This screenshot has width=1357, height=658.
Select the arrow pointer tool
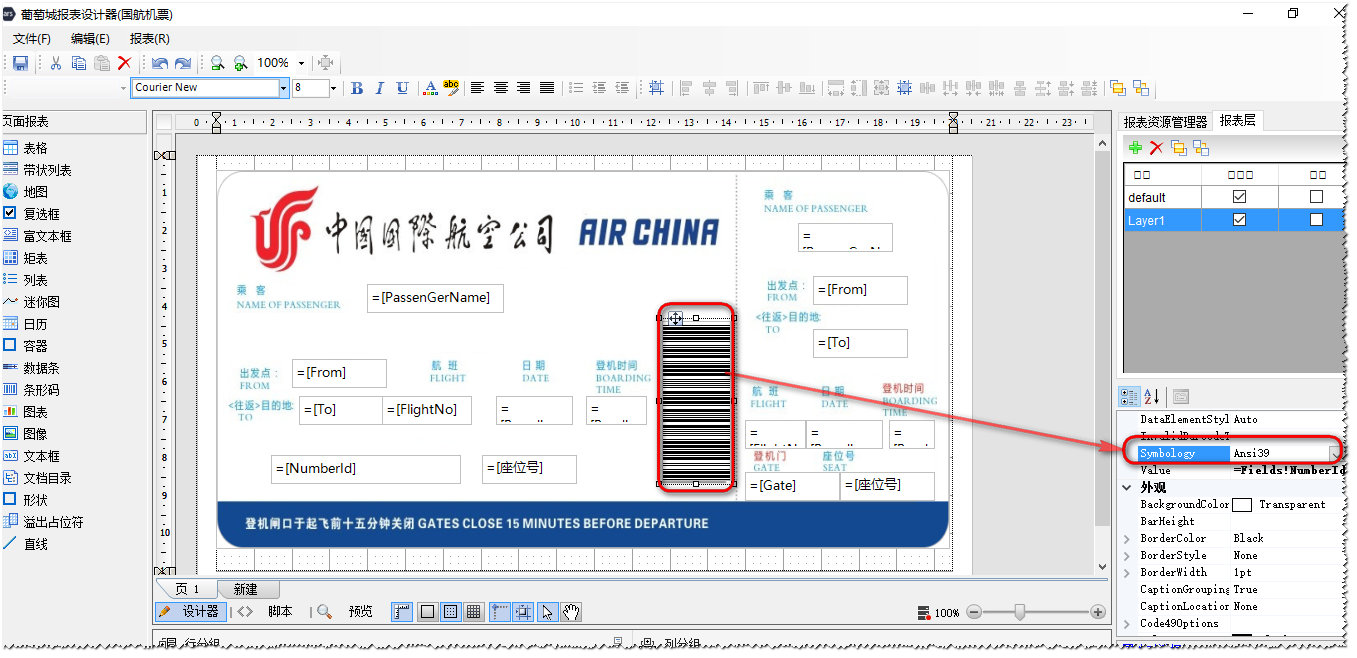[547, 612]
